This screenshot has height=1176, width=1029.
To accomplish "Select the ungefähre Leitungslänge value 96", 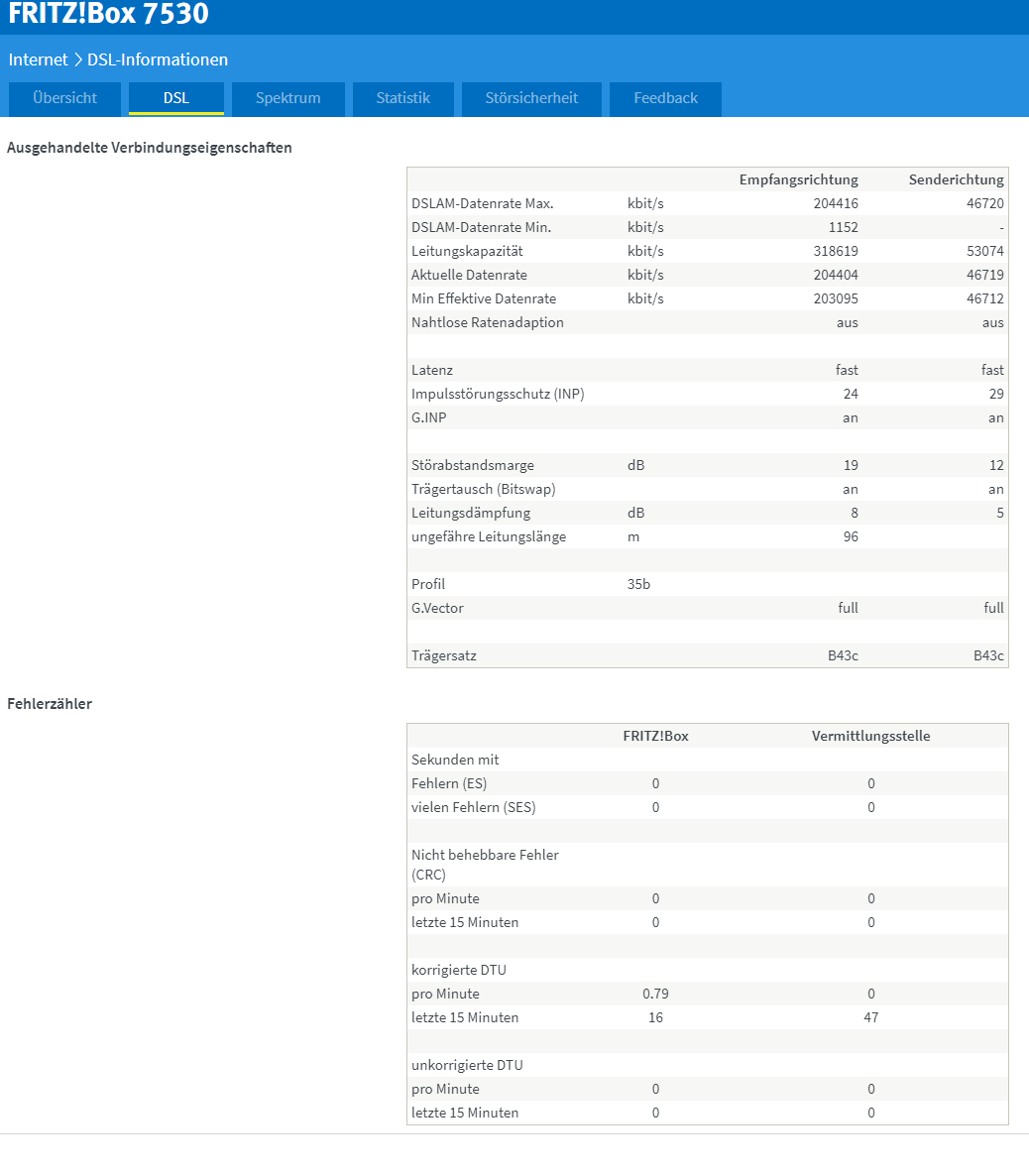I will pos(851,537).
